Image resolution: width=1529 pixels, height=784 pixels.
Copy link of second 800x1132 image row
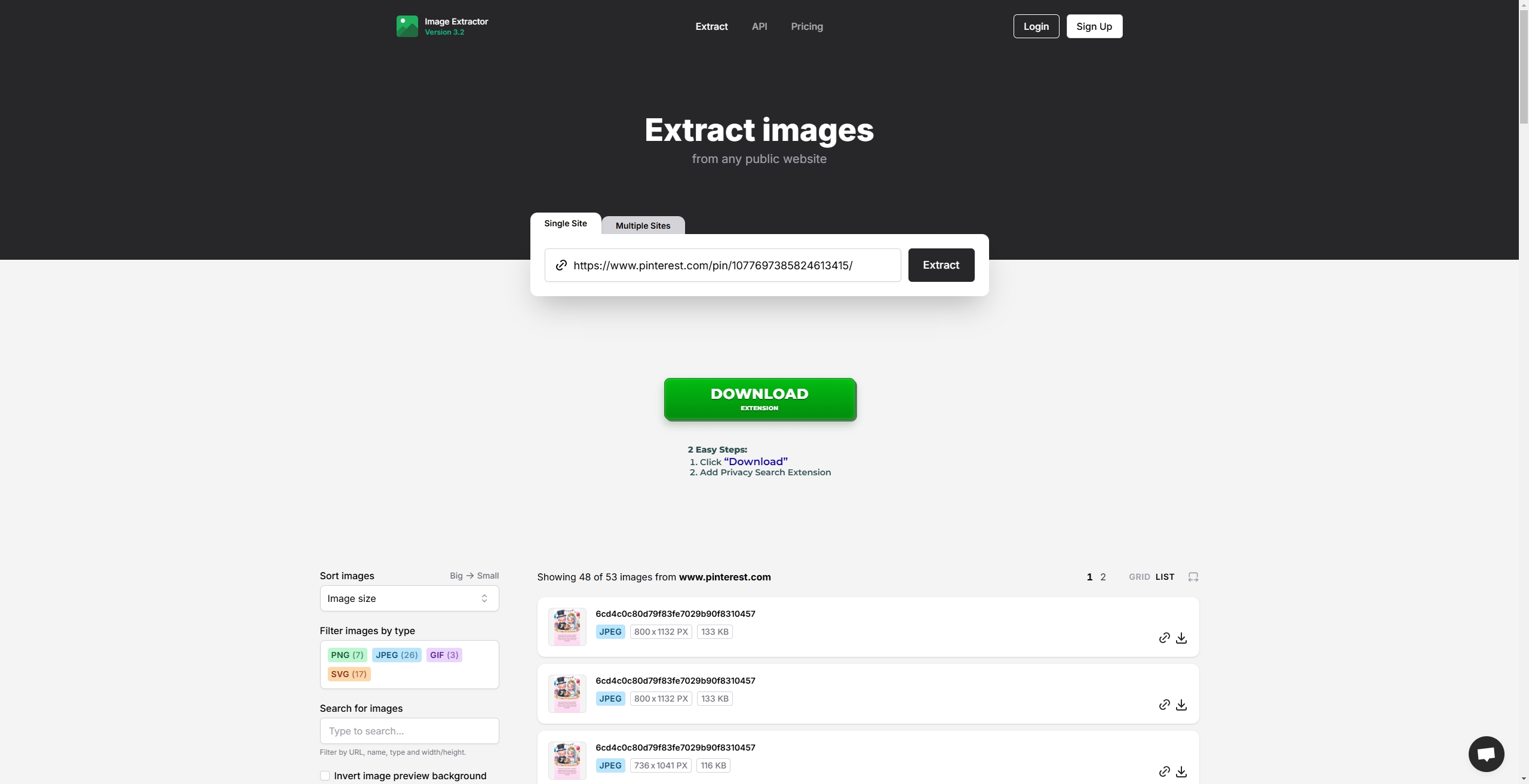coord(1164,705)
